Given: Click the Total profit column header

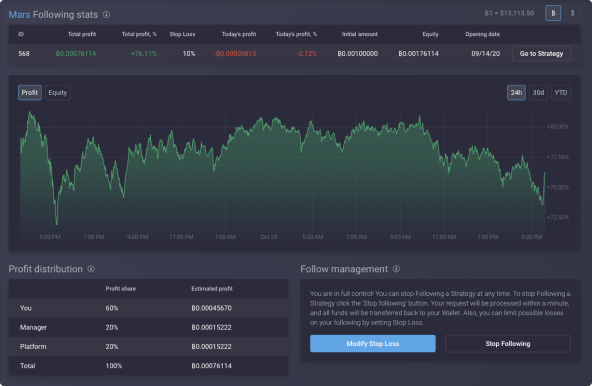Looking at the screenshot, I should (x=82, y=34).
